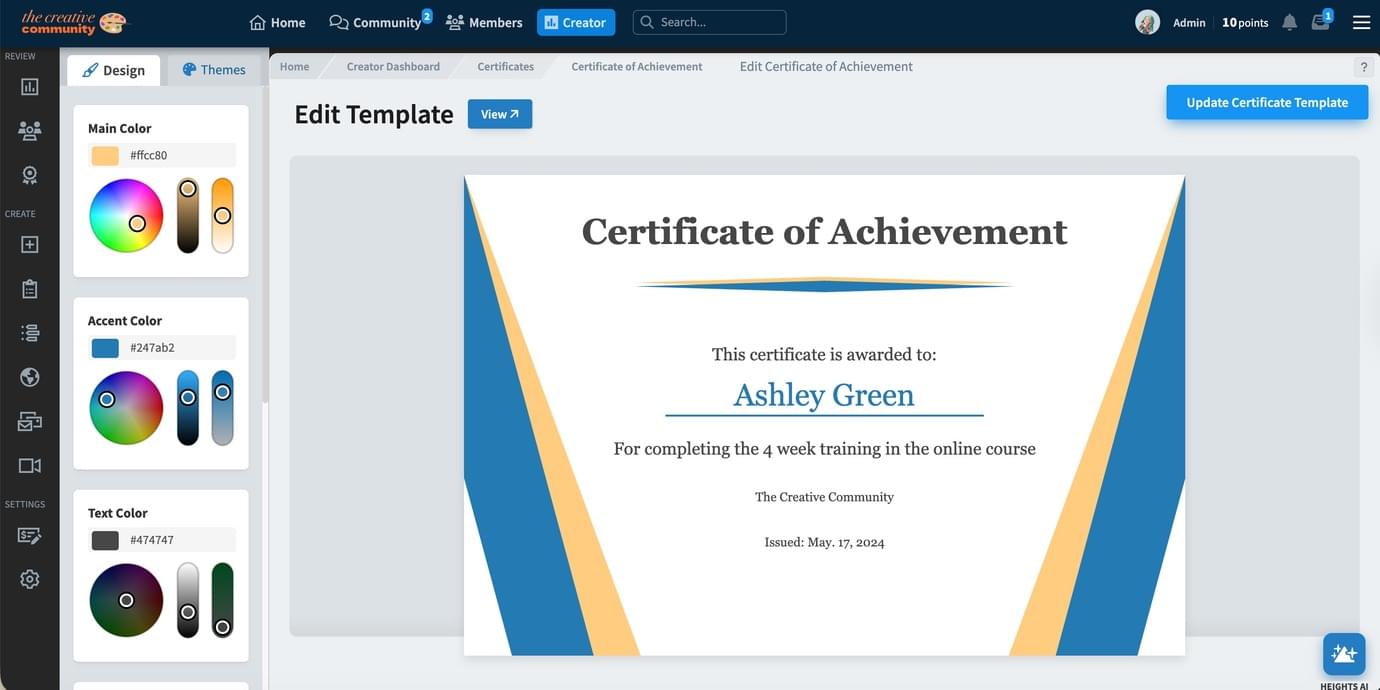The height and width of the screenshot is (690, 1380).
Task: Click the notifications bell icon
Action: [x=1290, y=22]
